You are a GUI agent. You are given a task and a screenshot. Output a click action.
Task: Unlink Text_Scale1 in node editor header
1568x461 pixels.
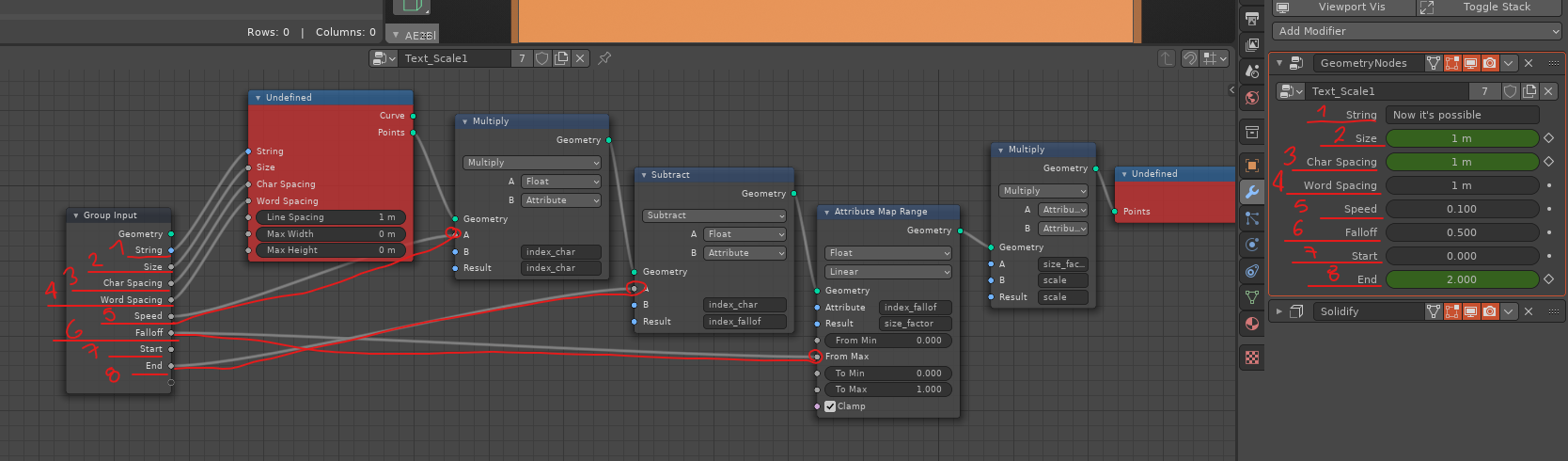tap(580, 58)
